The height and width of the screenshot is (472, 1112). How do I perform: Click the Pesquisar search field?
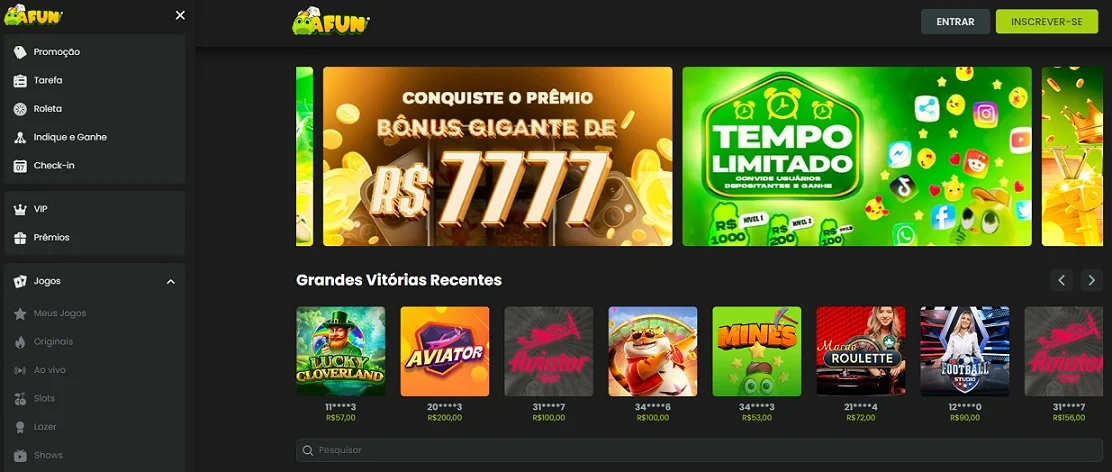click(x=699, y=450)
